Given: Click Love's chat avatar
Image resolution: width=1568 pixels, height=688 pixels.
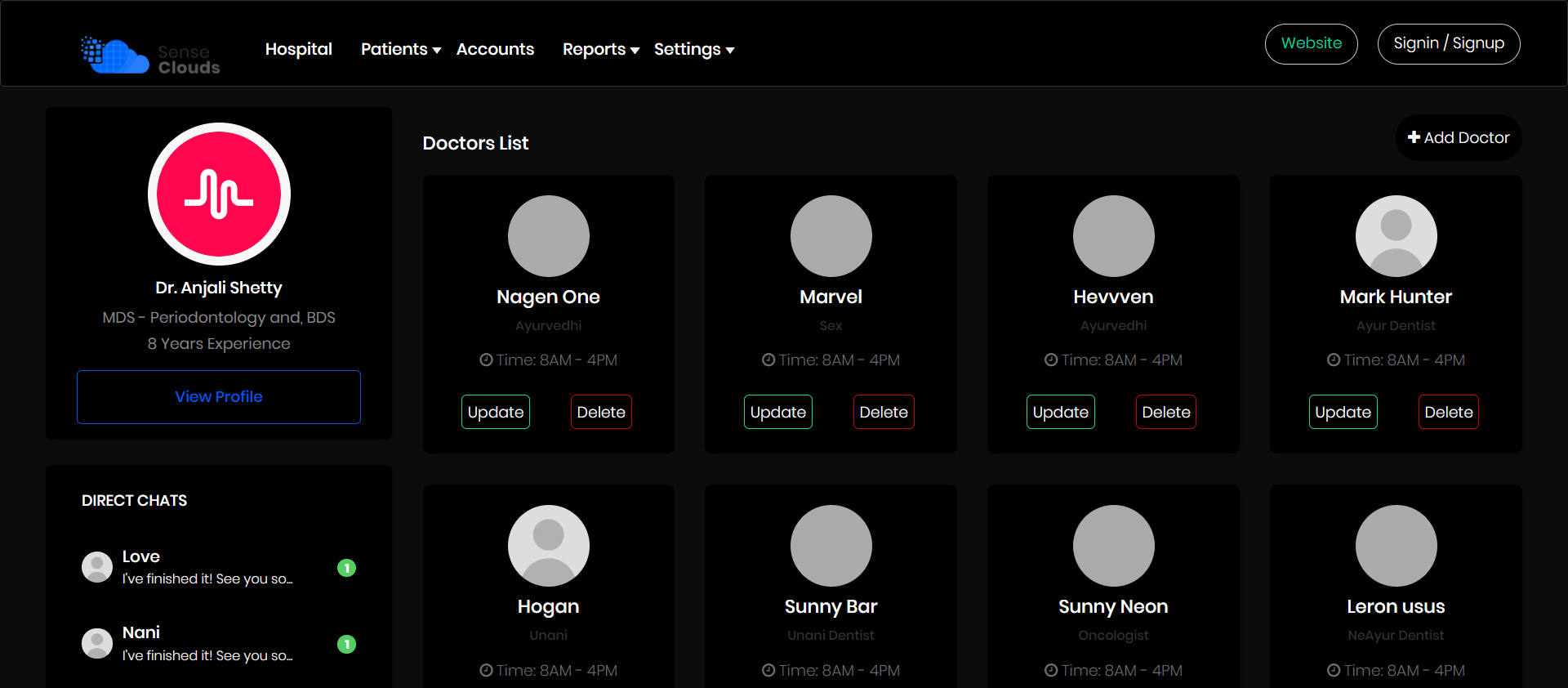Looking at the screenshot, I should 97,567.
